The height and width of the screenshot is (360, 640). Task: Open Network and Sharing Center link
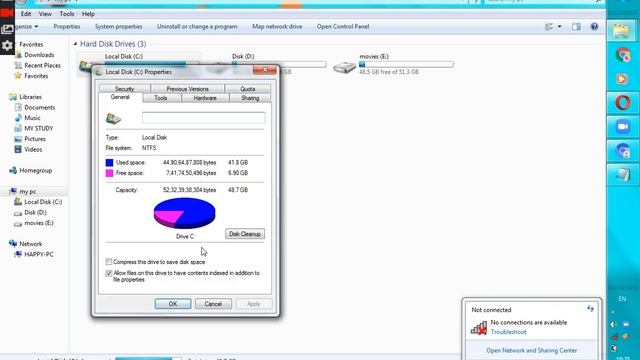tap(531, 350)
